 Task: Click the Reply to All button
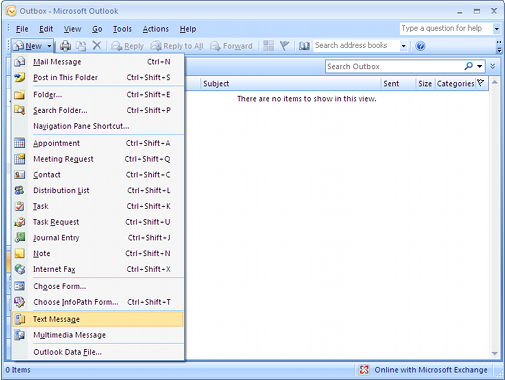tap(177, 46)
